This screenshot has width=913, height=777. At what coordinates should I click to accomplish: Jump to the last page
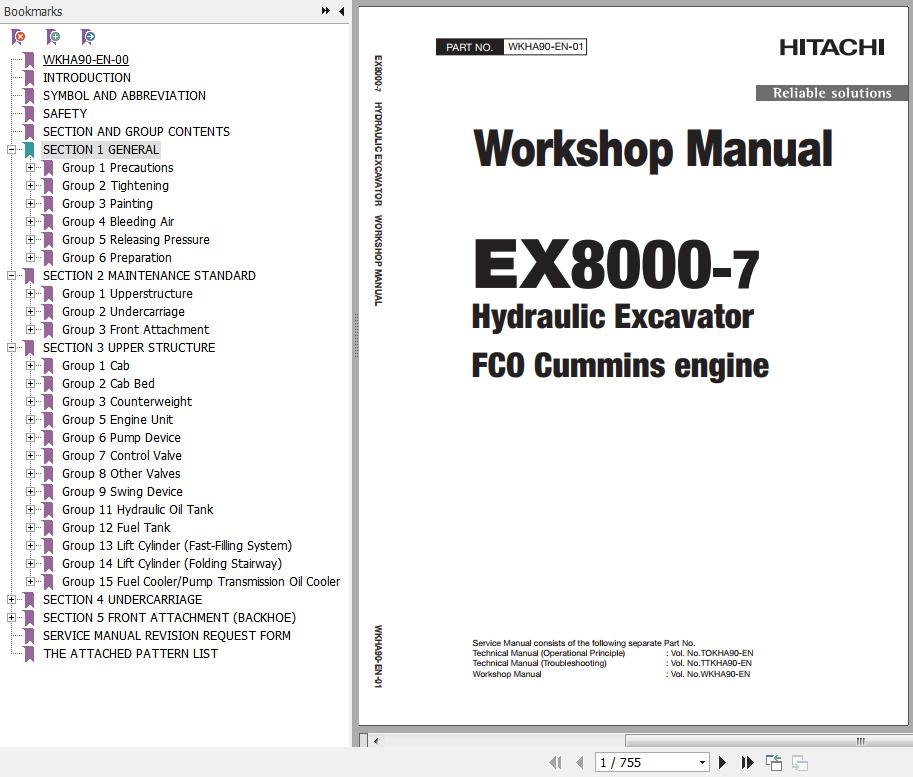(747, 762)
